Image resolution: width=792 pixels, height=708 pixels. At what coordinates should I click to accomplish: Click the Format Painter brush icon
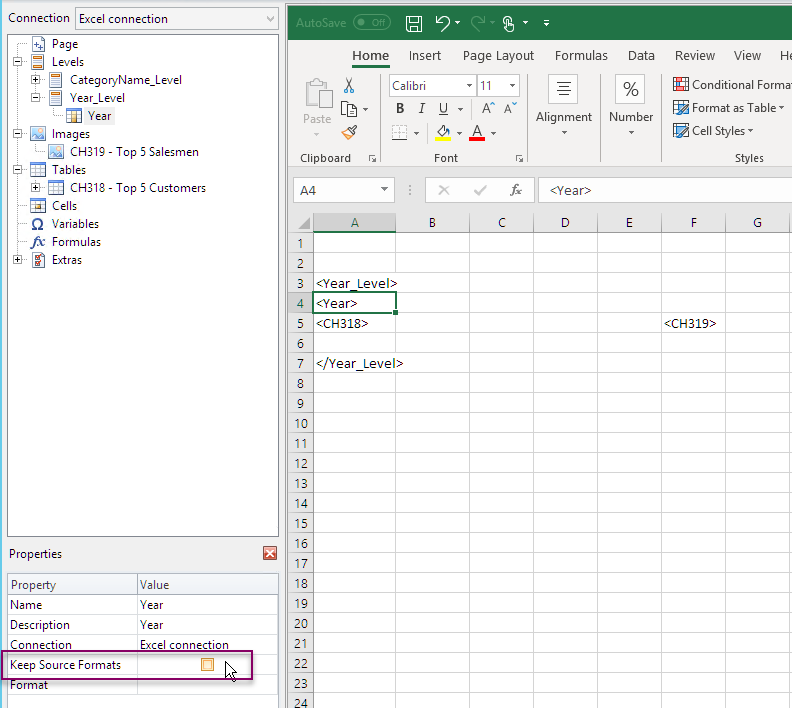(349, 132)
